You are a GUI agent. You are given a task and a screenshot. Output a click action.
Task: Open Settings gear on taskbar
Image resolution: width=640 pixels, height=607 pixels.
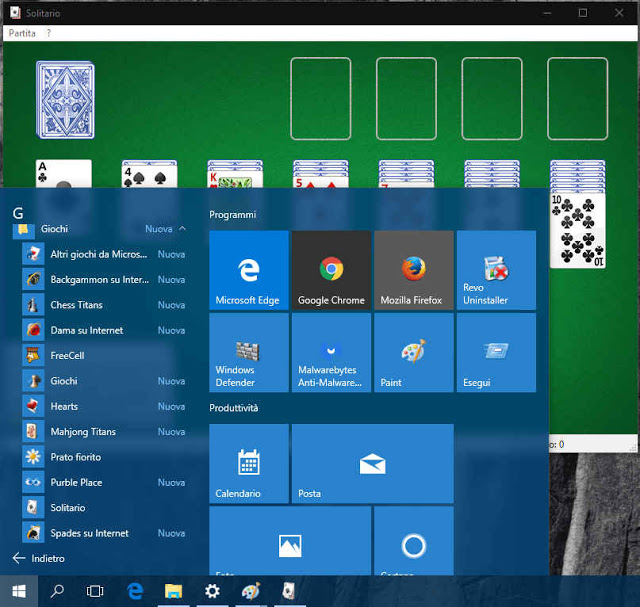[212, 591]
